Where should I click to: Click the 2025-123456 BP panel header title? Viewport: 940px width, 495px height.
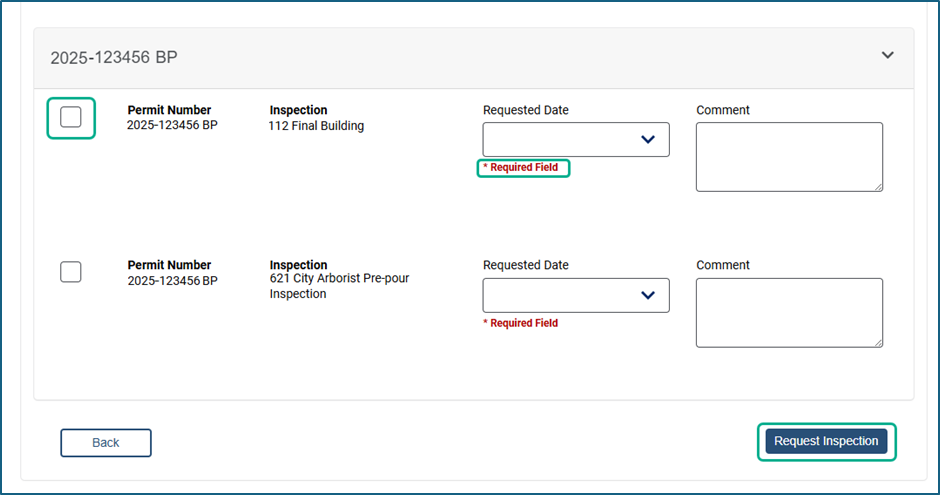(x=114, y=58)
